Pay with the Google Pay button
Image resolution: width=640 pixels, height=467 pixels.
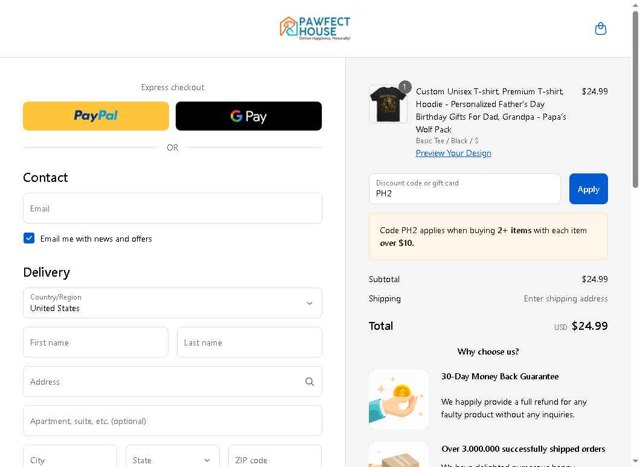(x=249, y=116)
